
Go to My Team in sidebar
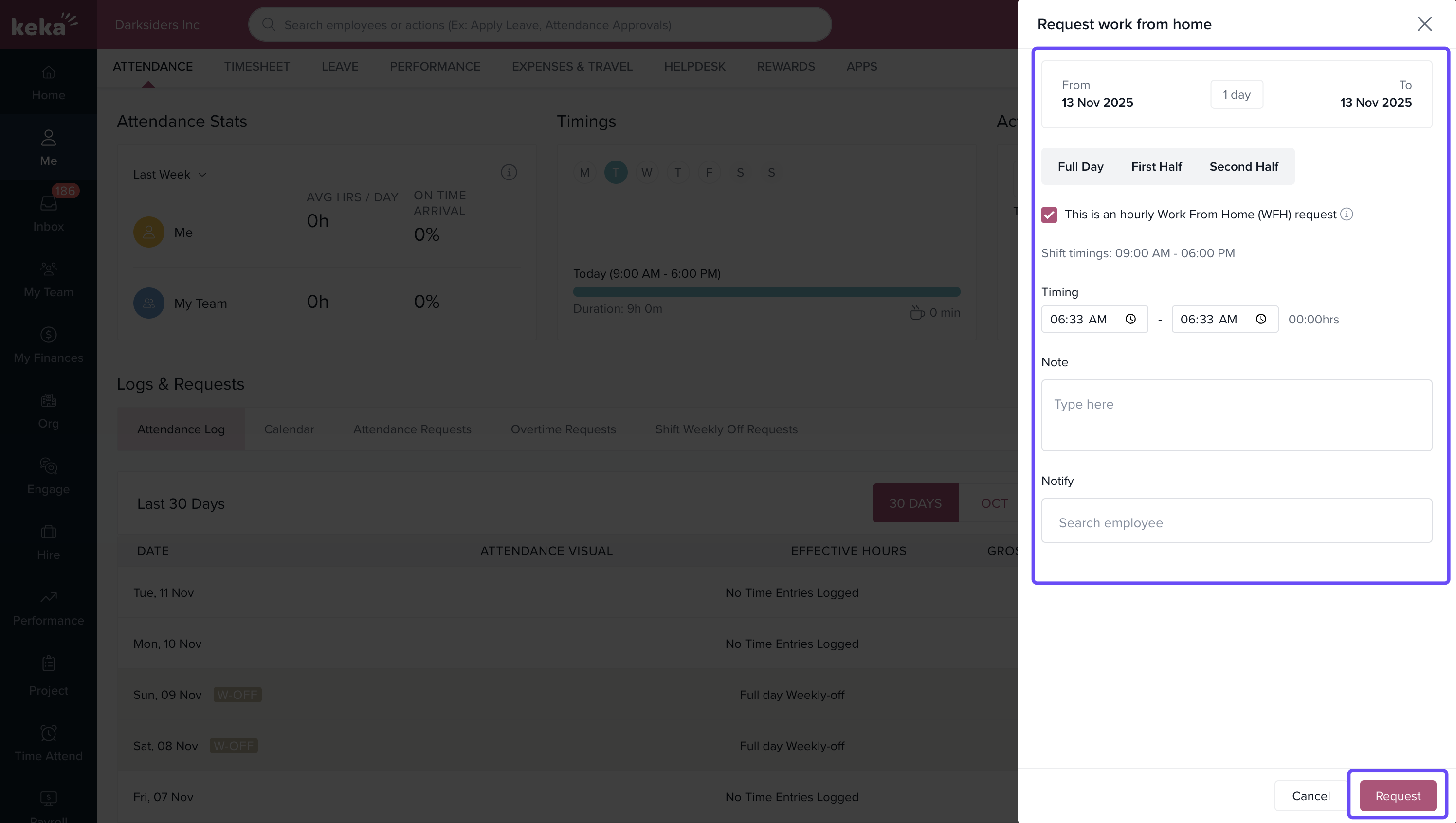pos(48,279)
